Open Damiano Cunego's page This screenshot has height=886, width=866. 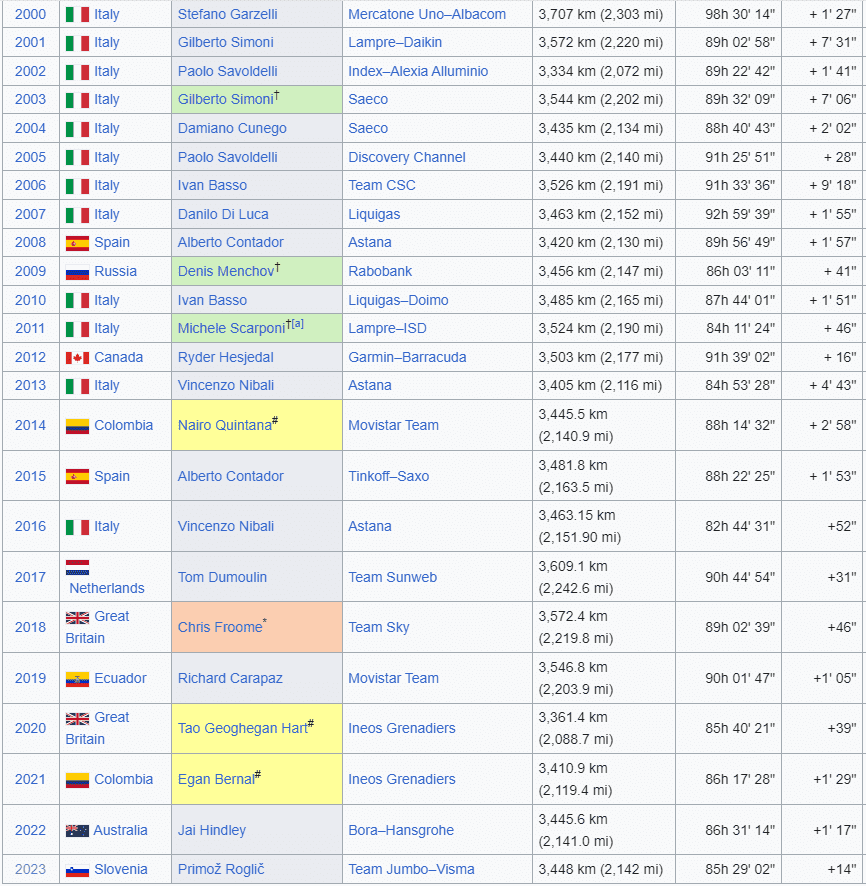232,128
